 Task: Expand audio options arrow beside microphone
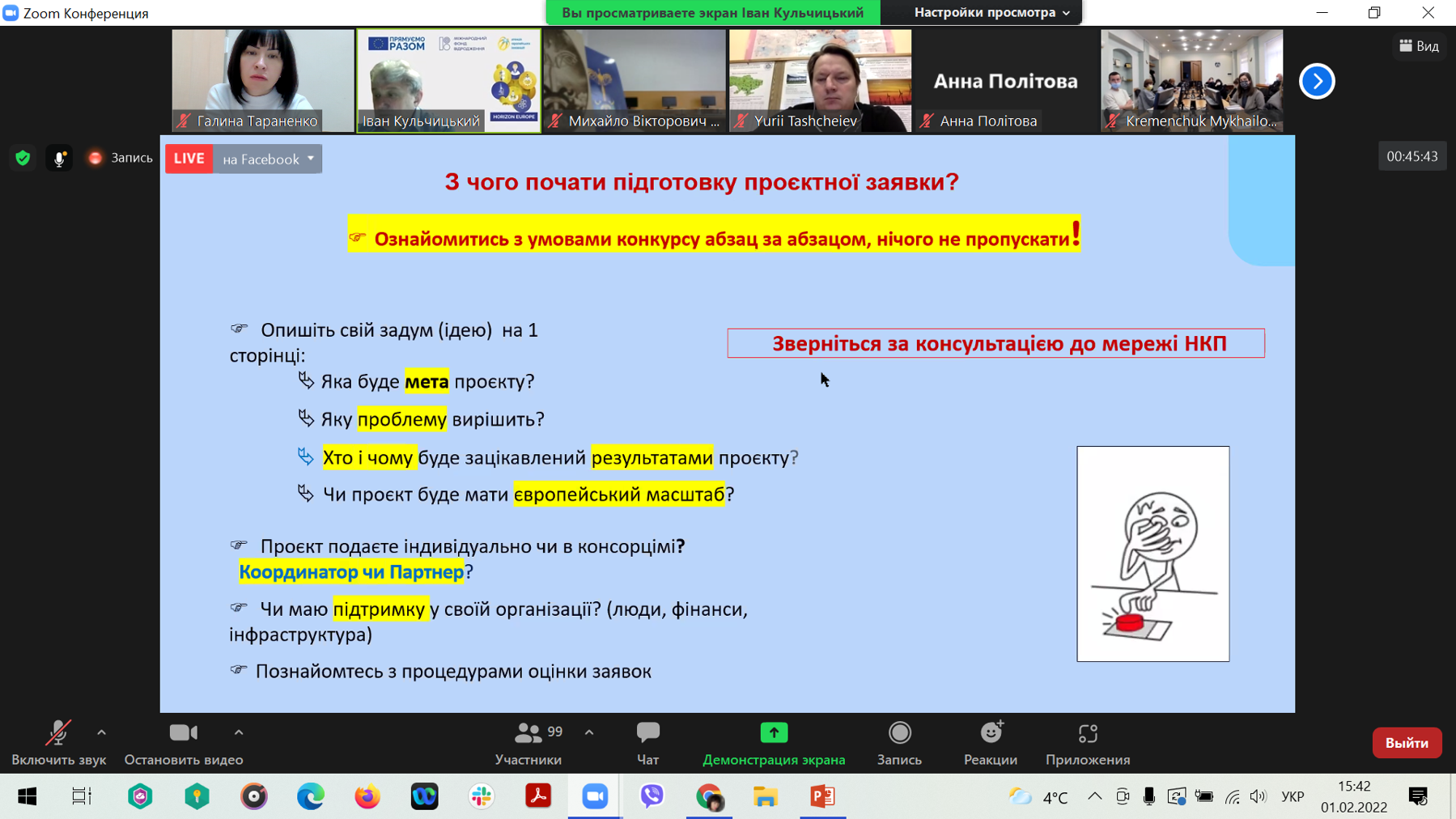pos(101,733)
